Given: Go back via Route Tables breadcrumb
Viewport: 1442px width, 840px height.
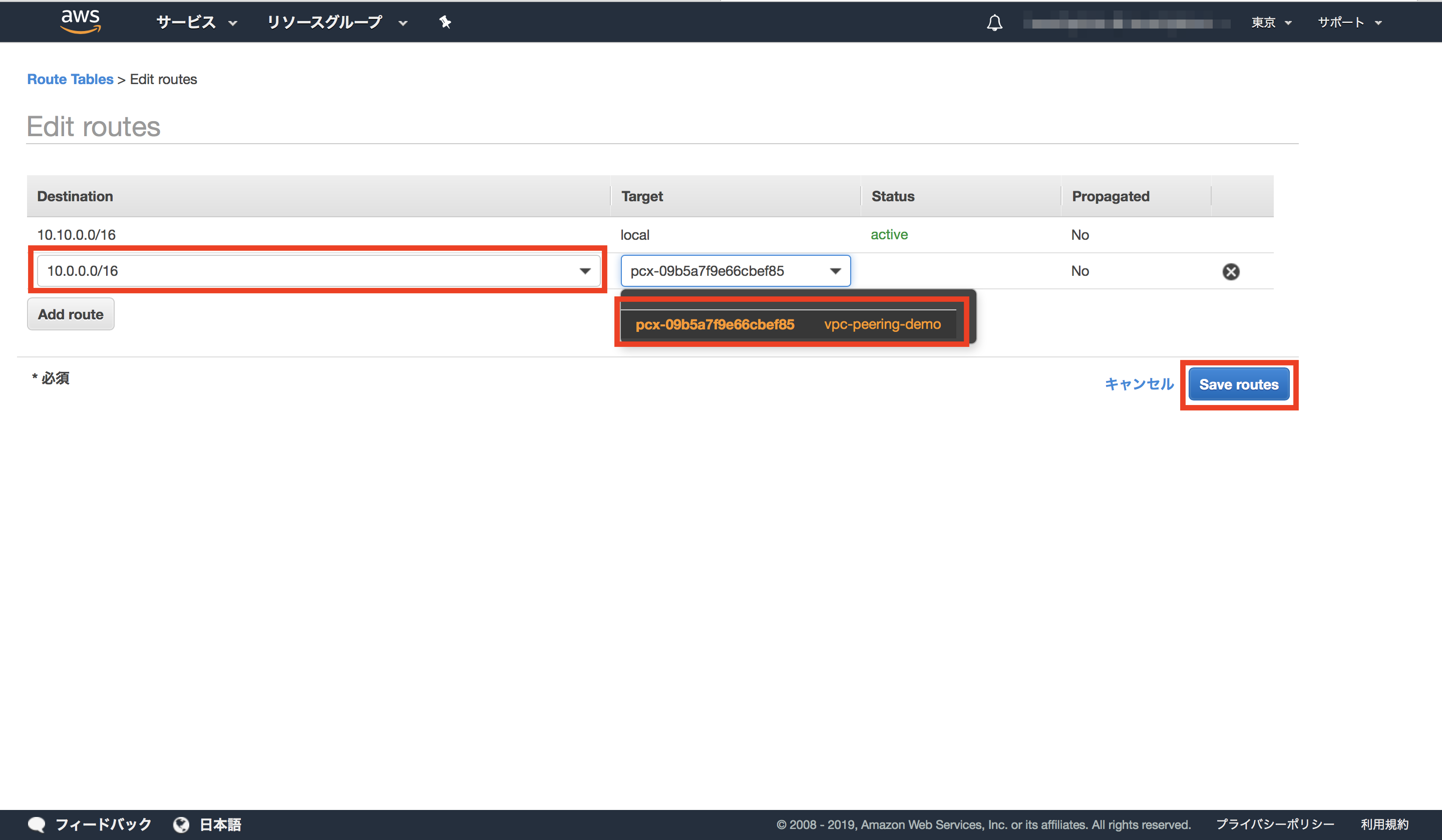Looking at the screenshot, I should tap(70, 79).
